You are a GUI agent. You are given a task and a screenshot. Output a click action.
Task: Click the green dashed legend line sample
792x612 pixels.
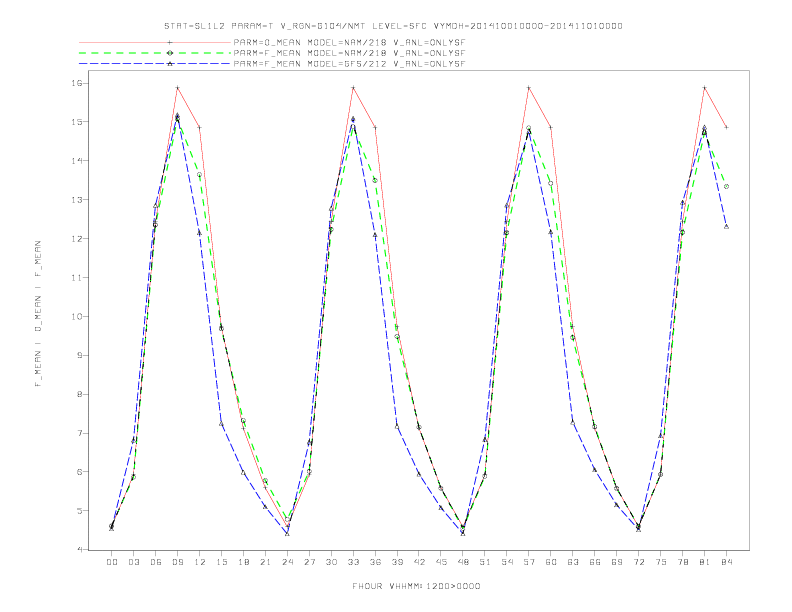click(155, 53)
